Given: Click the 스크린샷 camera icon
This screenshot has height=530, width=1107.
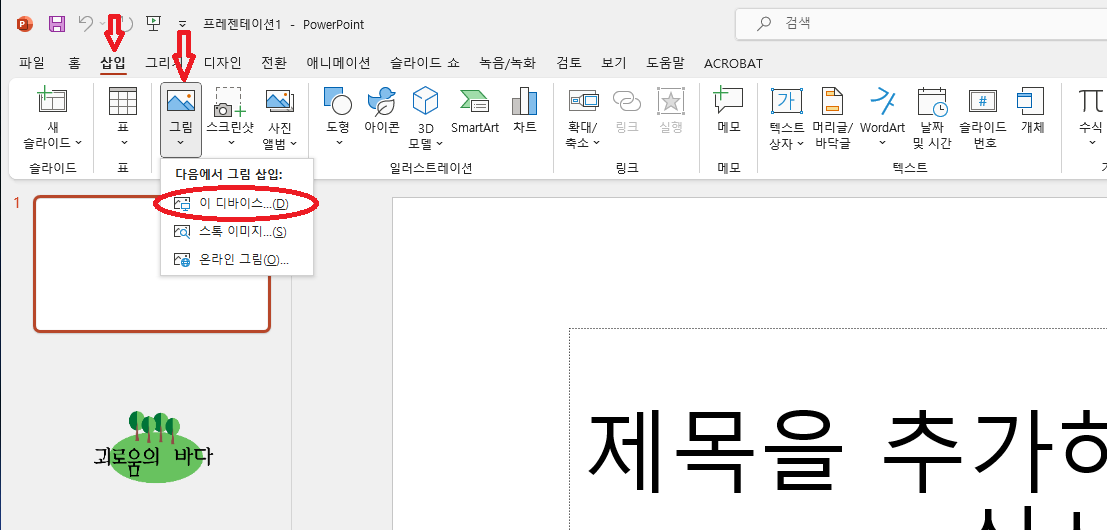Looking at the screenshot, I should pyautogui.click(x=231, y=102).
